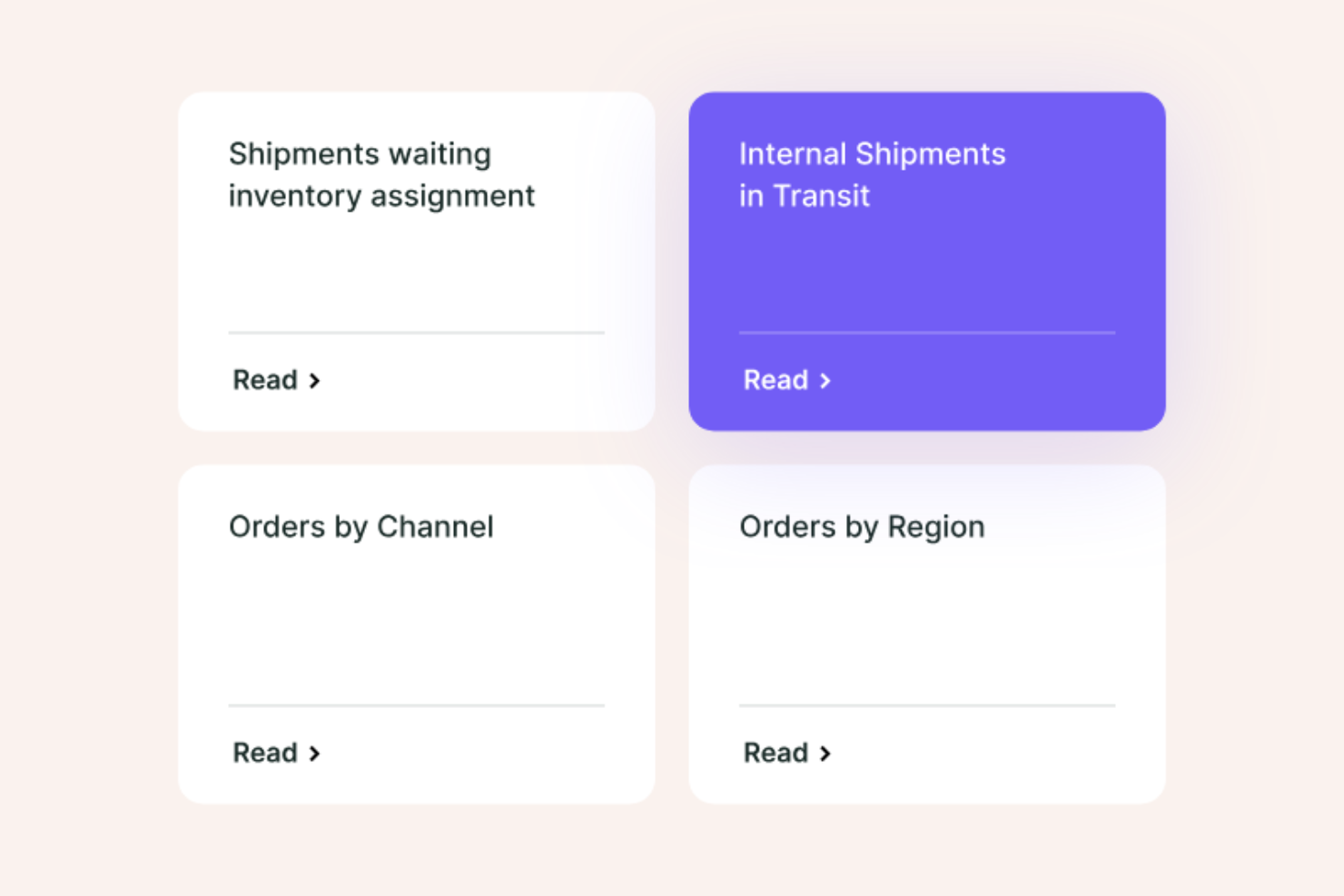The image size is (1344, 896).
Task: Open the Shipments waiting inventory assignment report
Action: click(277, 380)
